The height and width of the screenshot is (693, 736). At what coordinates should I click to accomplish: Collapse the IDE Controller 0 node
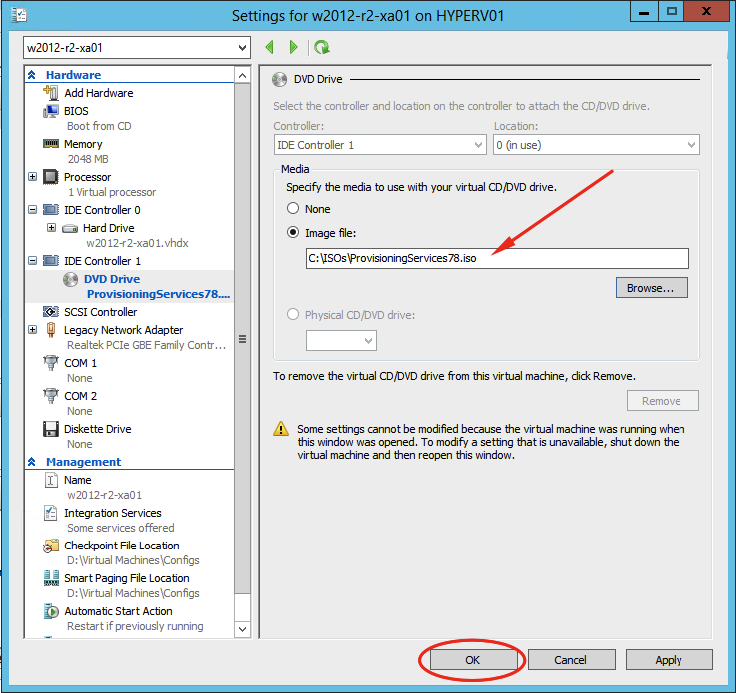point(32,209)
